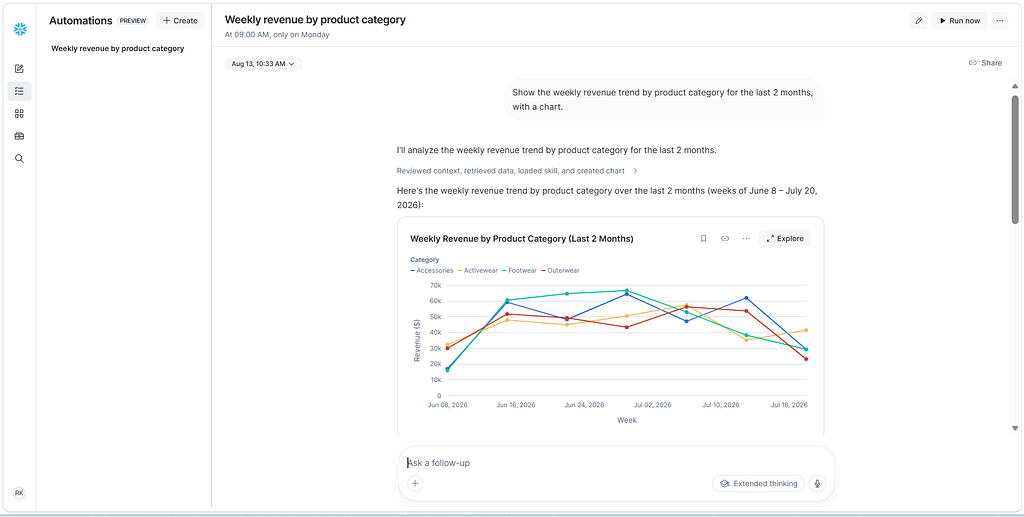Toggle Extended thinking mode
Viewport: 1024px width, 517px height.
pos(758,484)
